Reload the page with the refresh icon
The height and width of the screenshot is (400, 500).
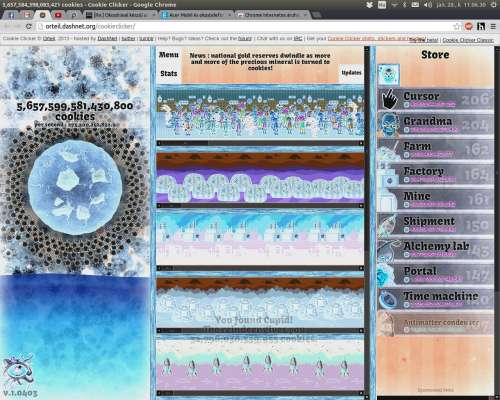(x=29, y=26)
